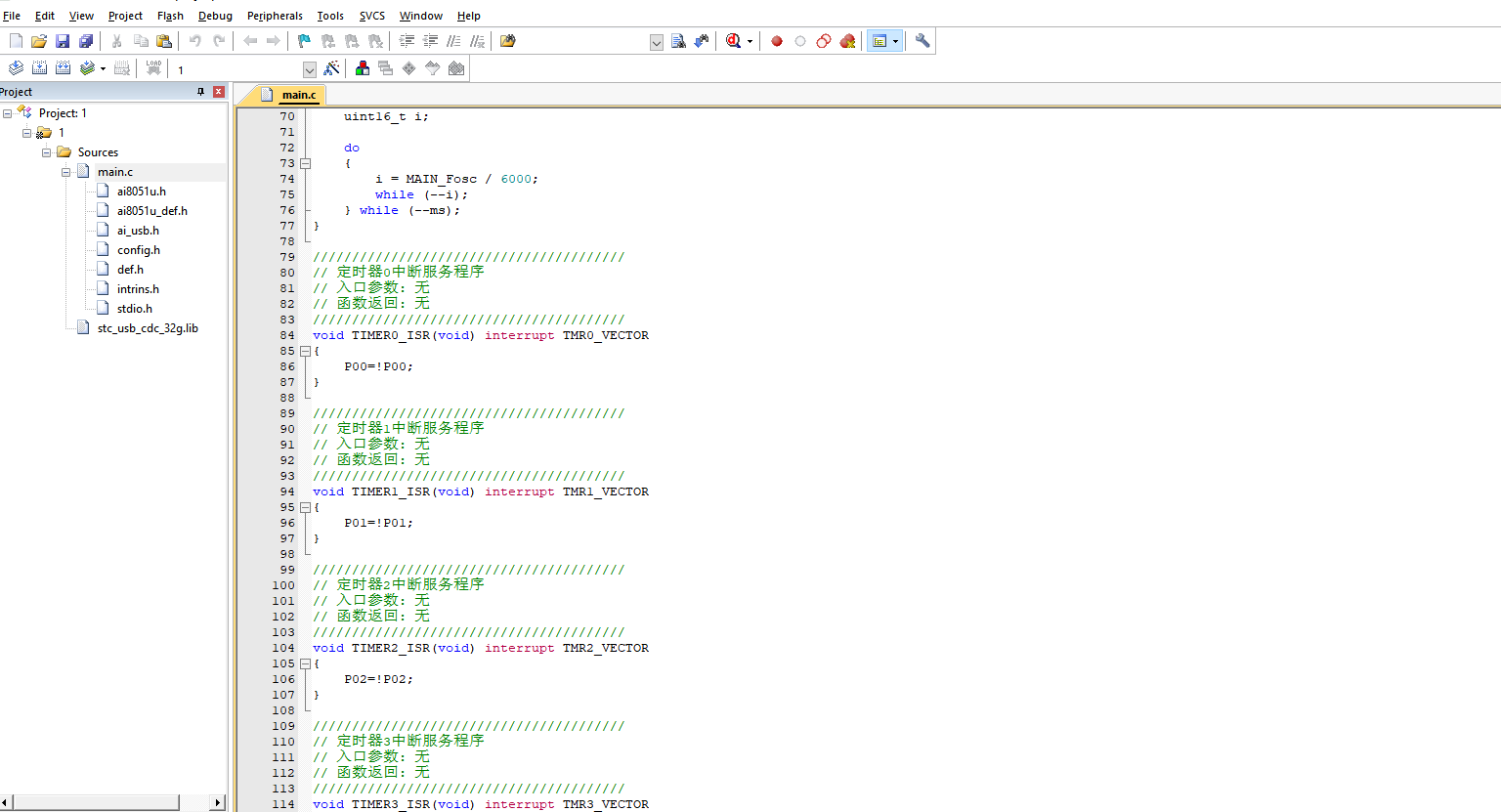1501x812 pixels.
Task: Open the target selection dropdown showing '1'
Action: point(310,69)
